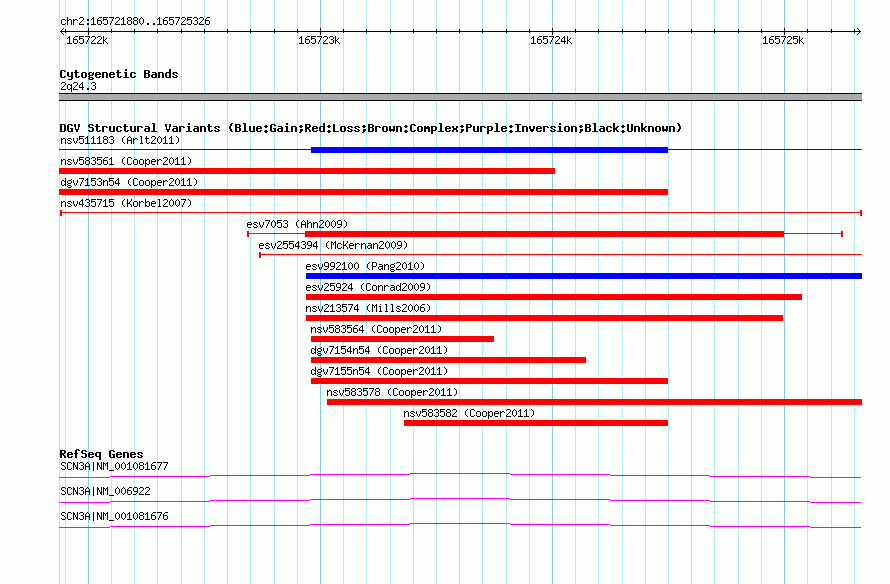
Task: Select the nsv583561 (Cooper2011) loss bar
Action: point(307,171)
